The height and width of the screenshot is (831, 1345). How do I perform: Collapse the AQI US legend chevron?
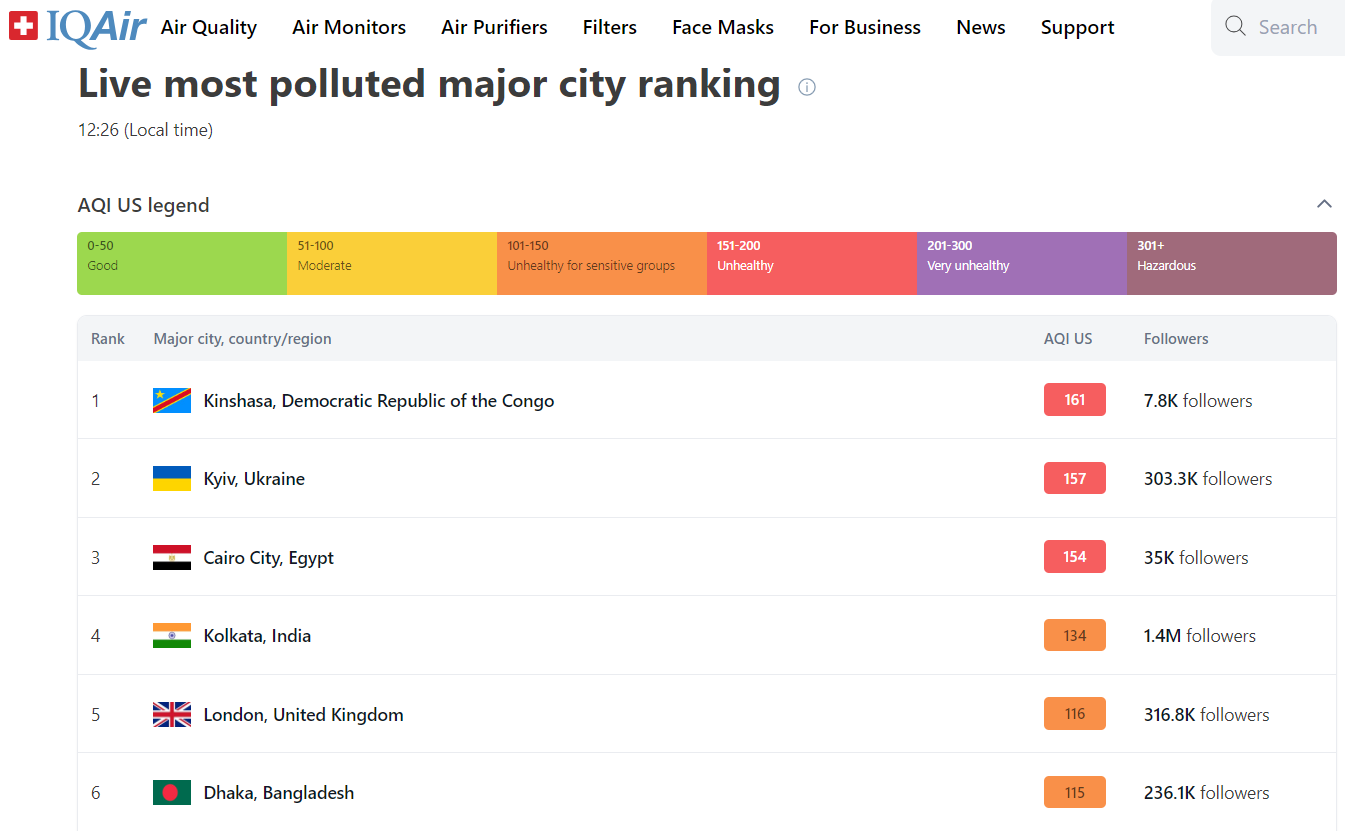click(1324, 204)
